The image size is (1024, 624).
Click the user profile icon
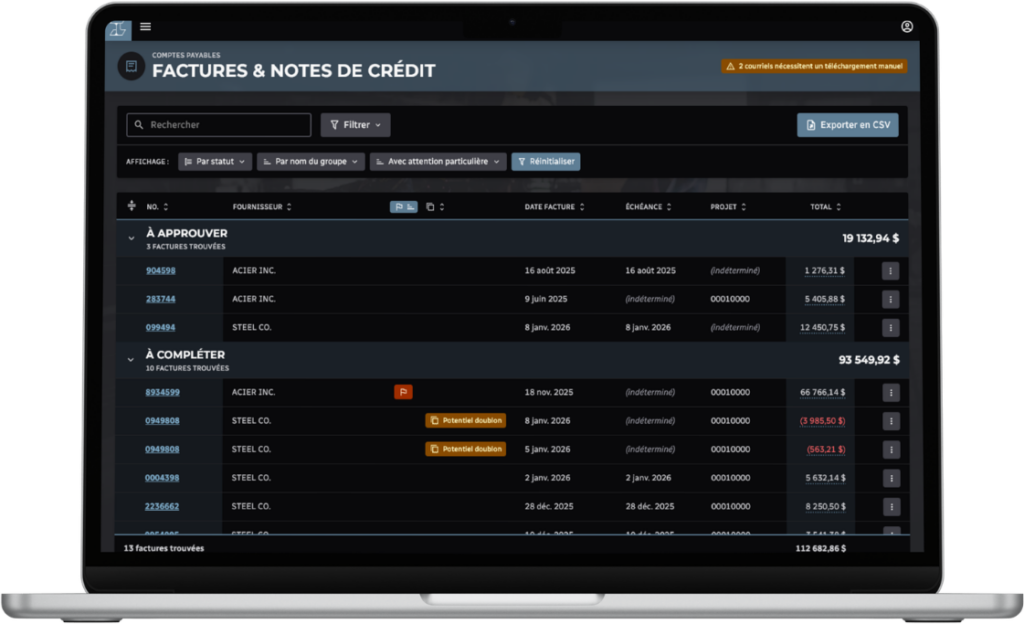point(906,27)
